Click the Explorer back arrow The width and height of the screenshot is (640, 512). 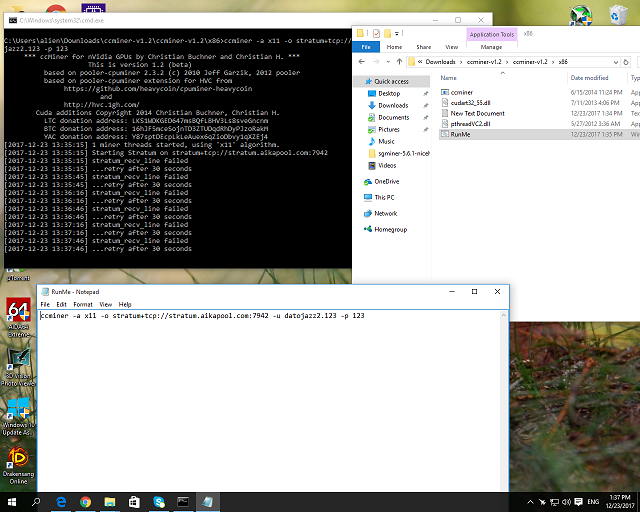pyautogui.click(x=361, y=62)
